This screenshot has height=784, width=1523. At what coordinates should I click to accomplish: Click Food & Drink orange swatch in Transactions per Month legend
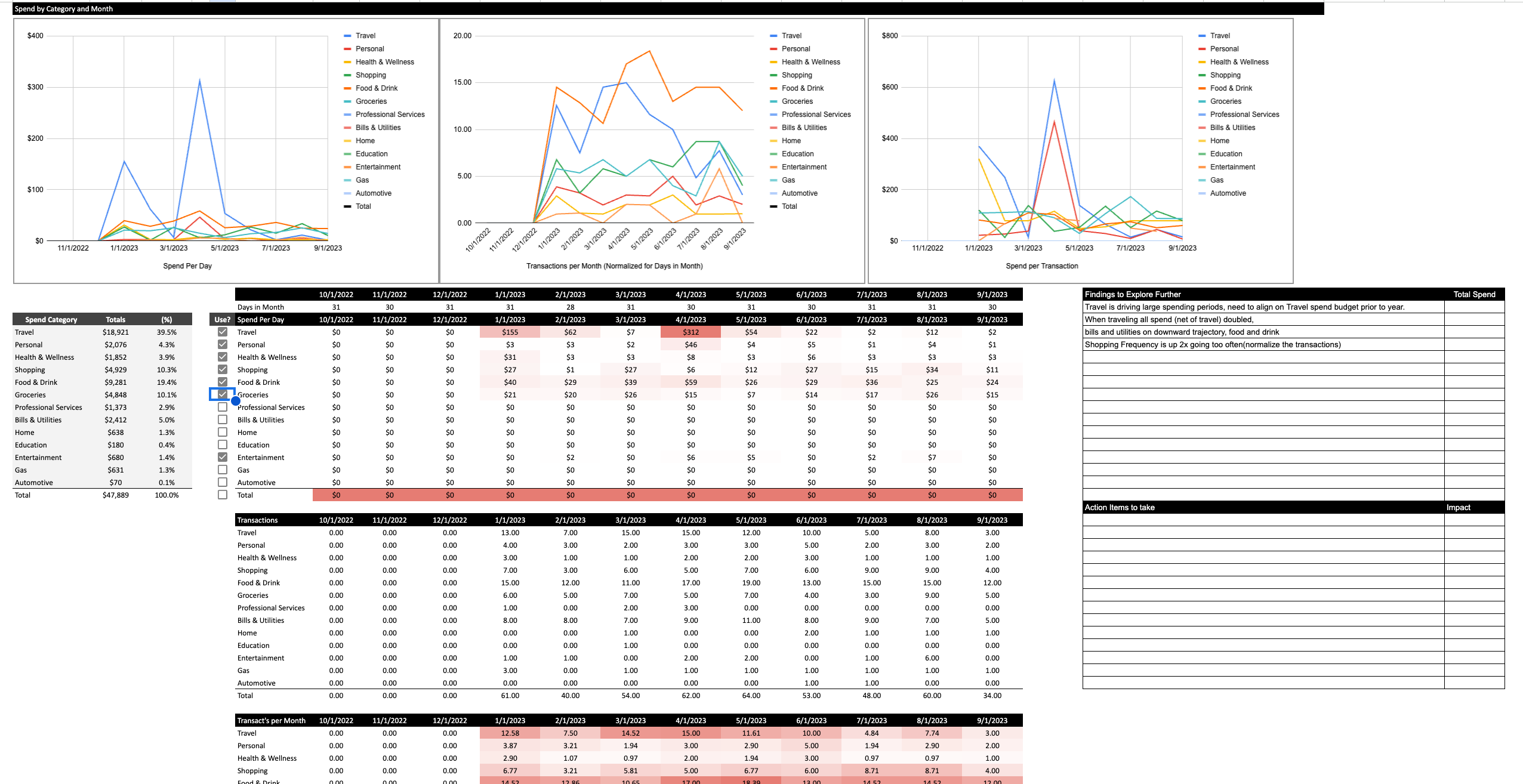[773, 88]
